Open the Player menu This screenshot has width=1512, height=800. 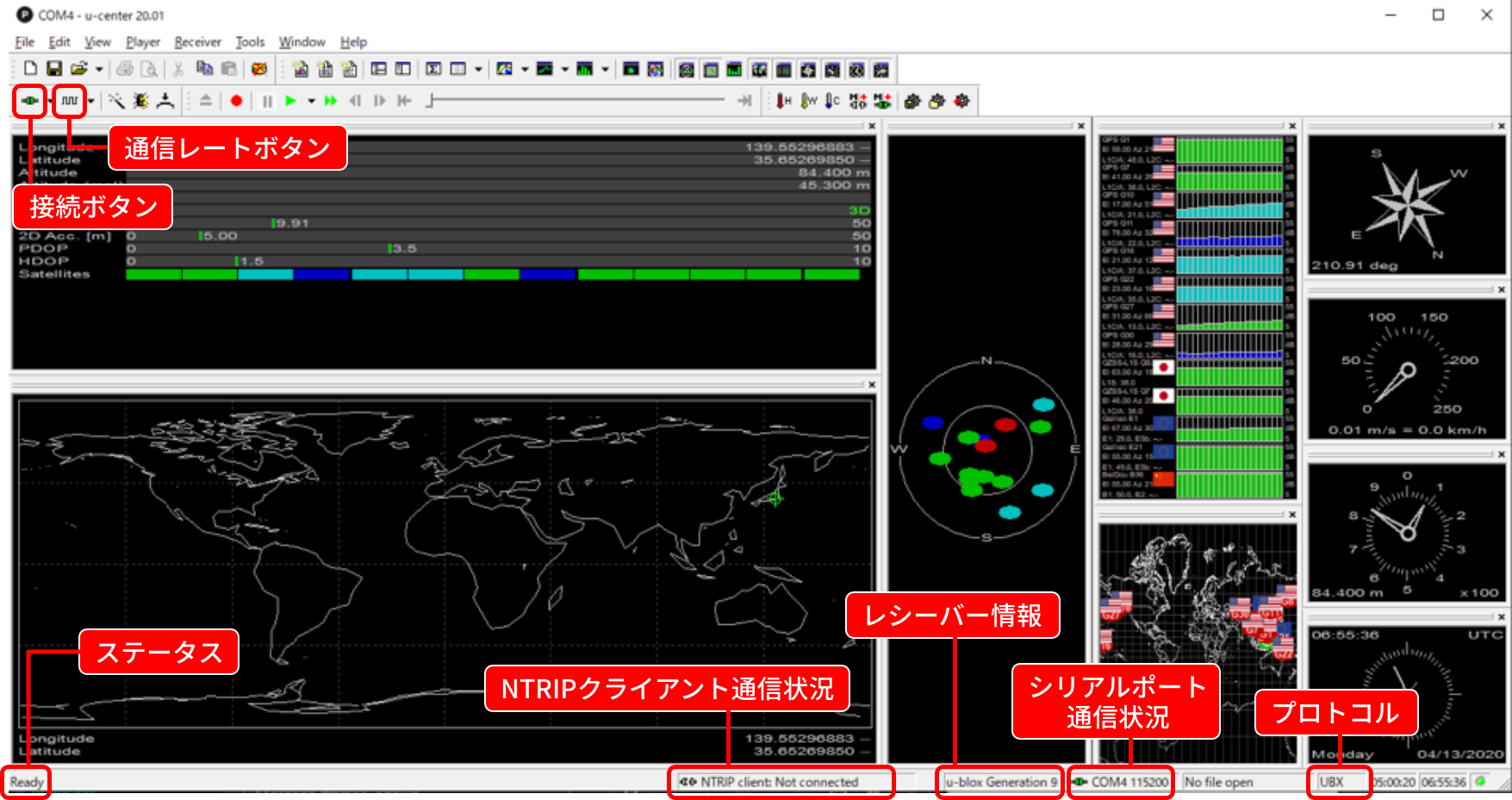142,41
